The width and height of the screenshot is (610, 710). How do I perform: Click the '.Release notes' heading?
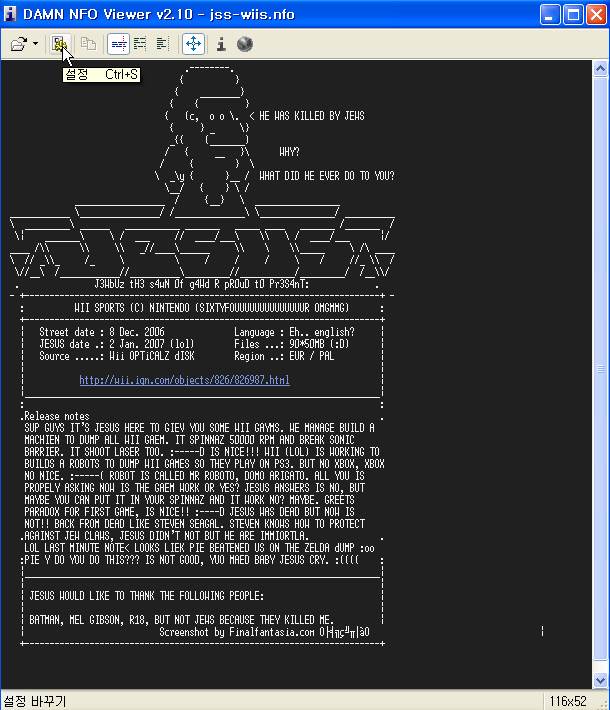(x=55, y=416)
